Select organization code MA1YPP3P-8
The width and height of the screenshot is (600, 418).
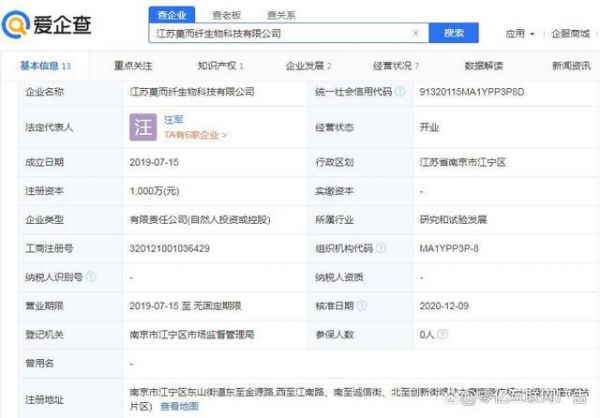(x=449, y=248)
